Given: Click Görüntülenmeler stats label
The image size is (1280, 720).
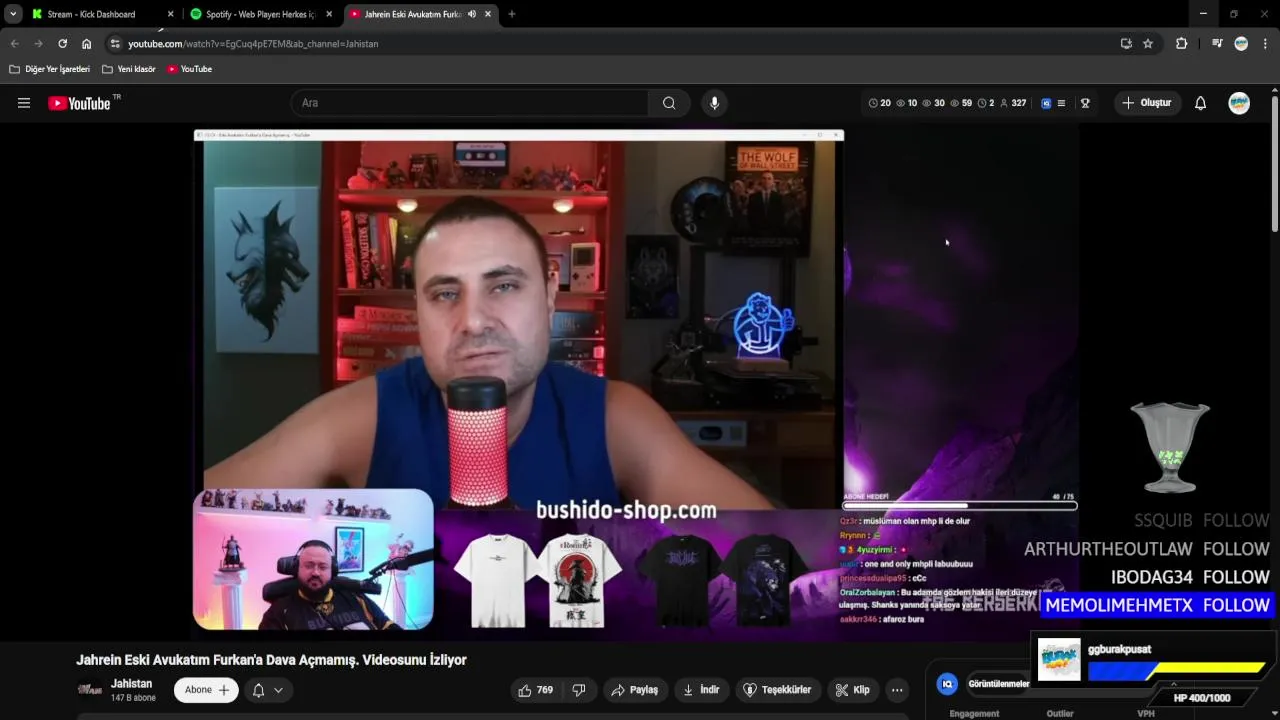Looking at the screenshot, I should (x=998, y=684).
